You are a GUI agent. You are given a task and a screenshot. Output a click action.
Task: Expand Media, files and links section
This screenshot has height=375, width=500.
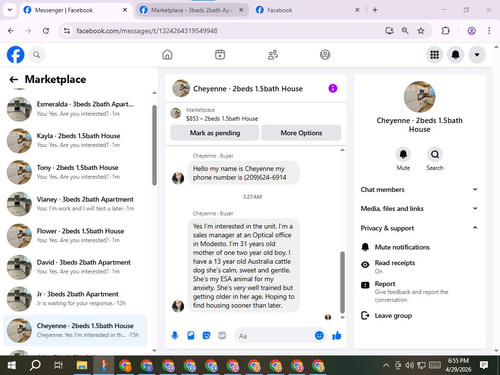coord(419,209)
